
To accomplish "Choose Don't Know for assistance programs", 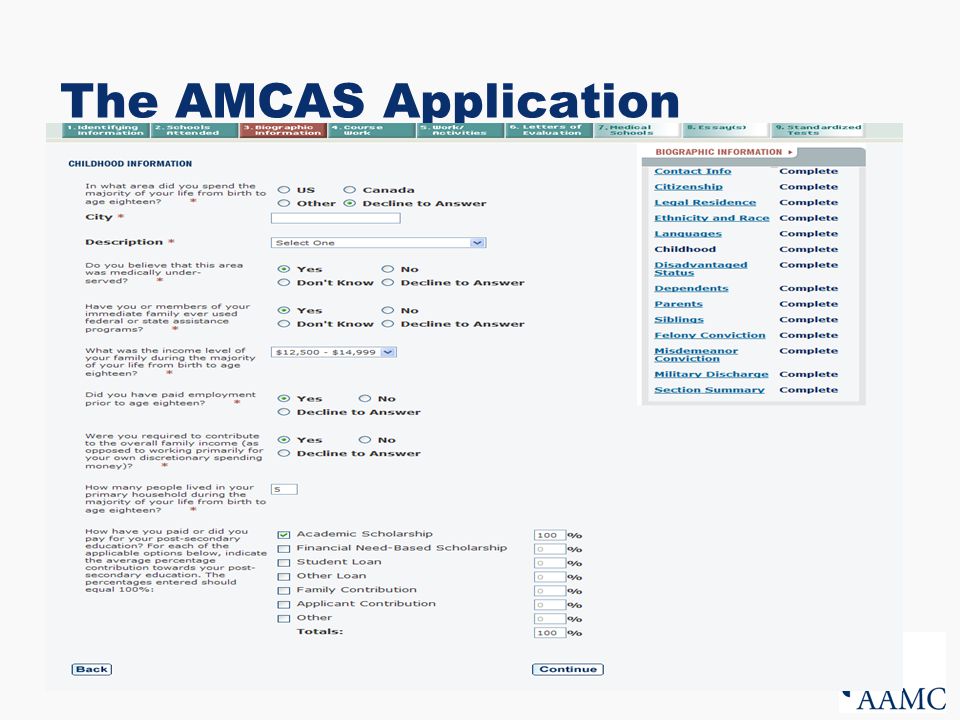I will click(283, 324).
